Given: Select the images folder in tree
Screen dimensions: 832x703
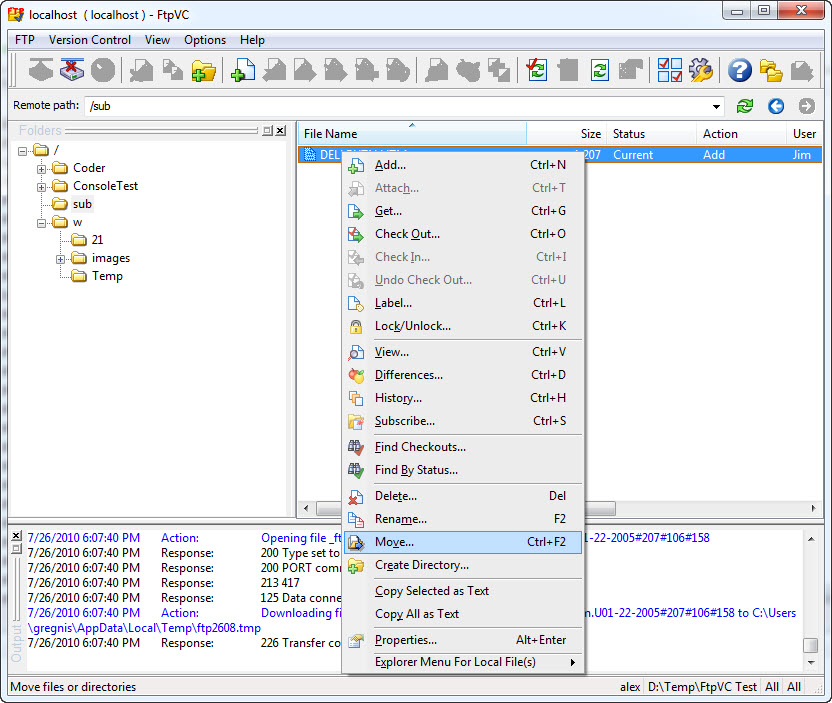Looking at the screenshot, I should click(x=110, y=258).
